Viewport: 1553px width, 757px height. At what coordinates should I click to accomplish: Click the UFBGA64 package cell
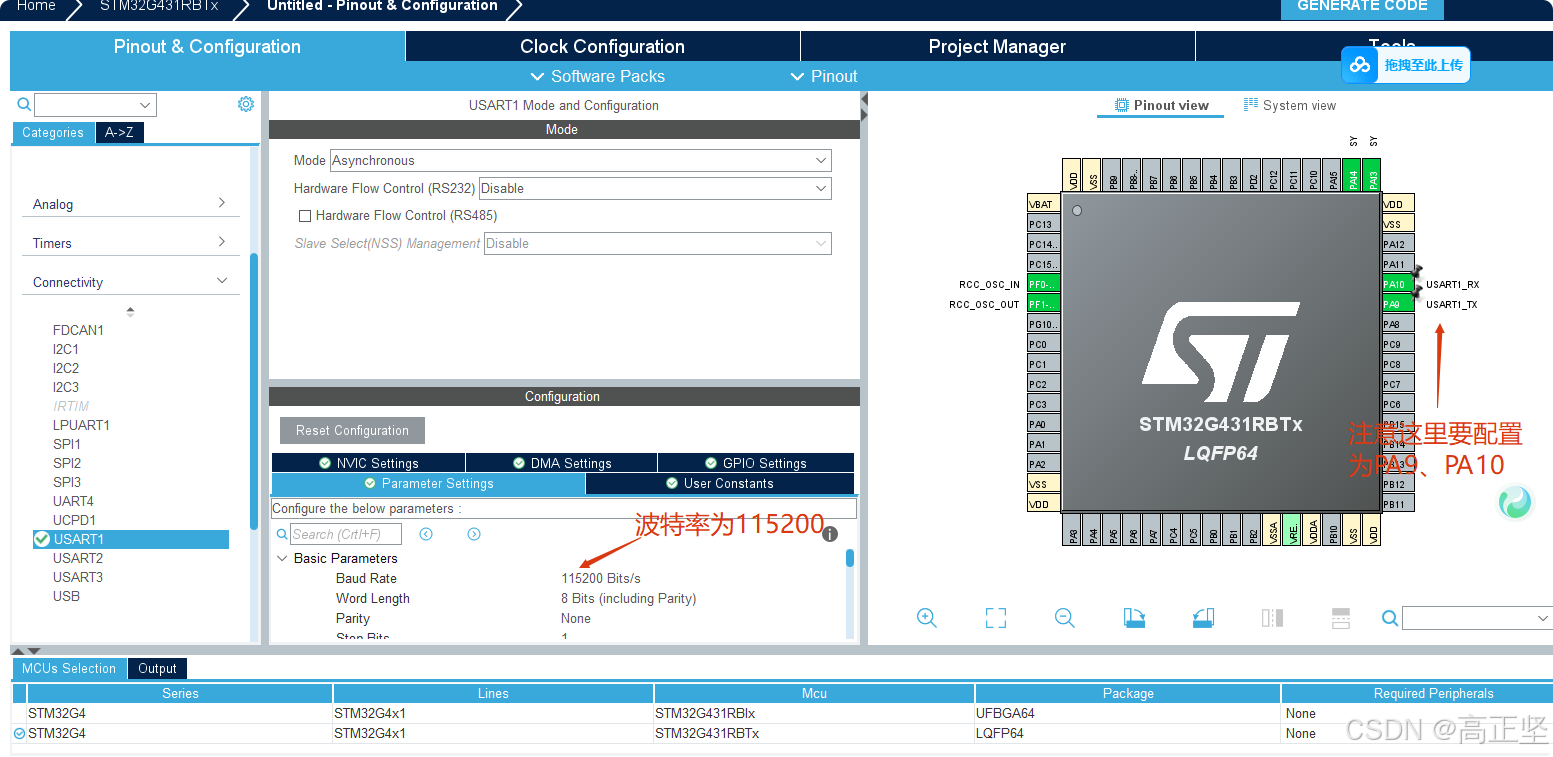pyautogui.click(x=1127, y=713)
